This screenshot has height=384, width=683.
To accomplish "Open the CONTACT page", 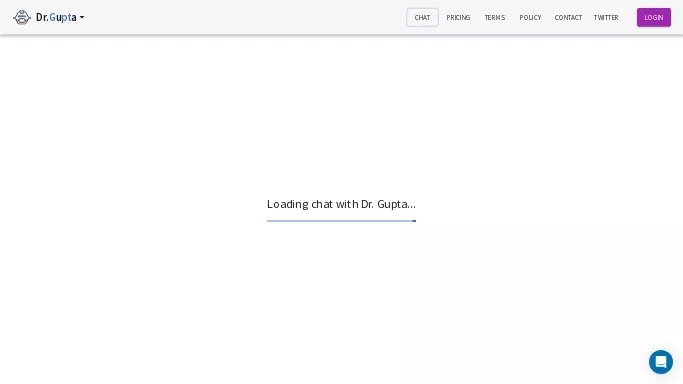I will point(568,17).
